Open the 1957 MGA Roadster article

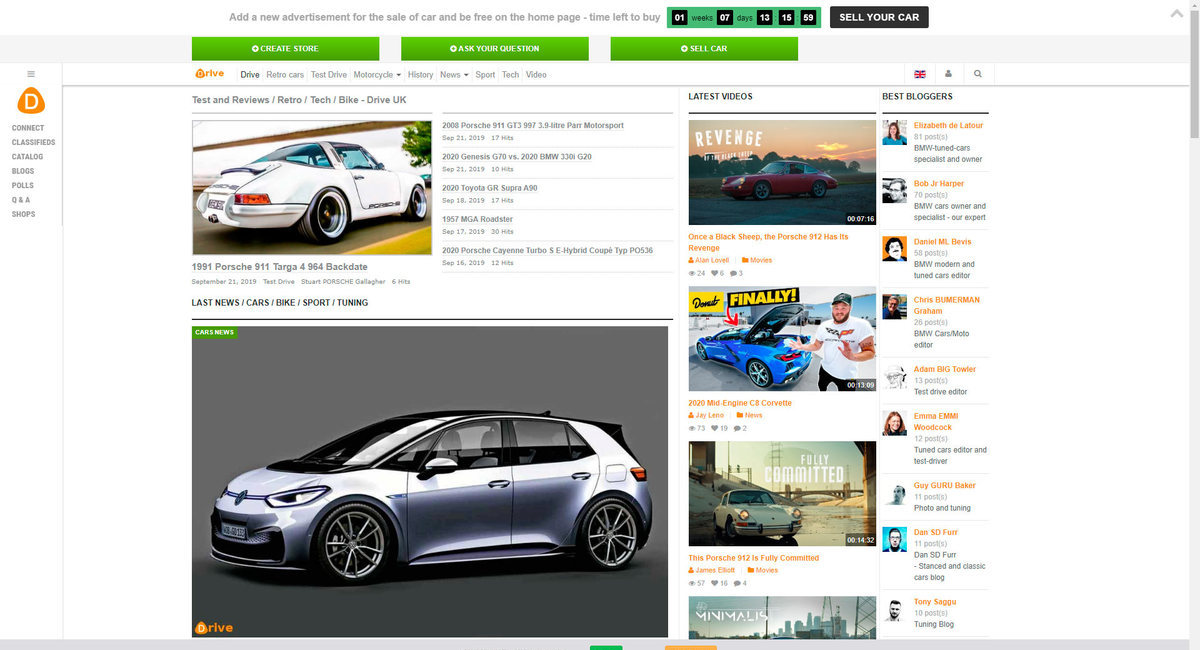477,218
